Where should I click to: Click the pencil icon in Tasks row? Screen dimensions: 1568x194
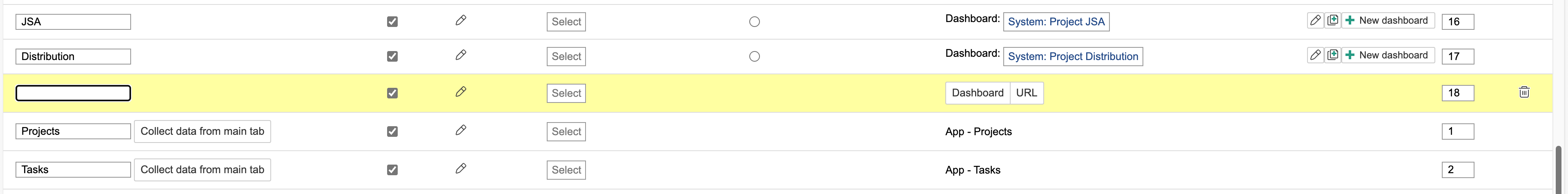[x=461, y=168]
